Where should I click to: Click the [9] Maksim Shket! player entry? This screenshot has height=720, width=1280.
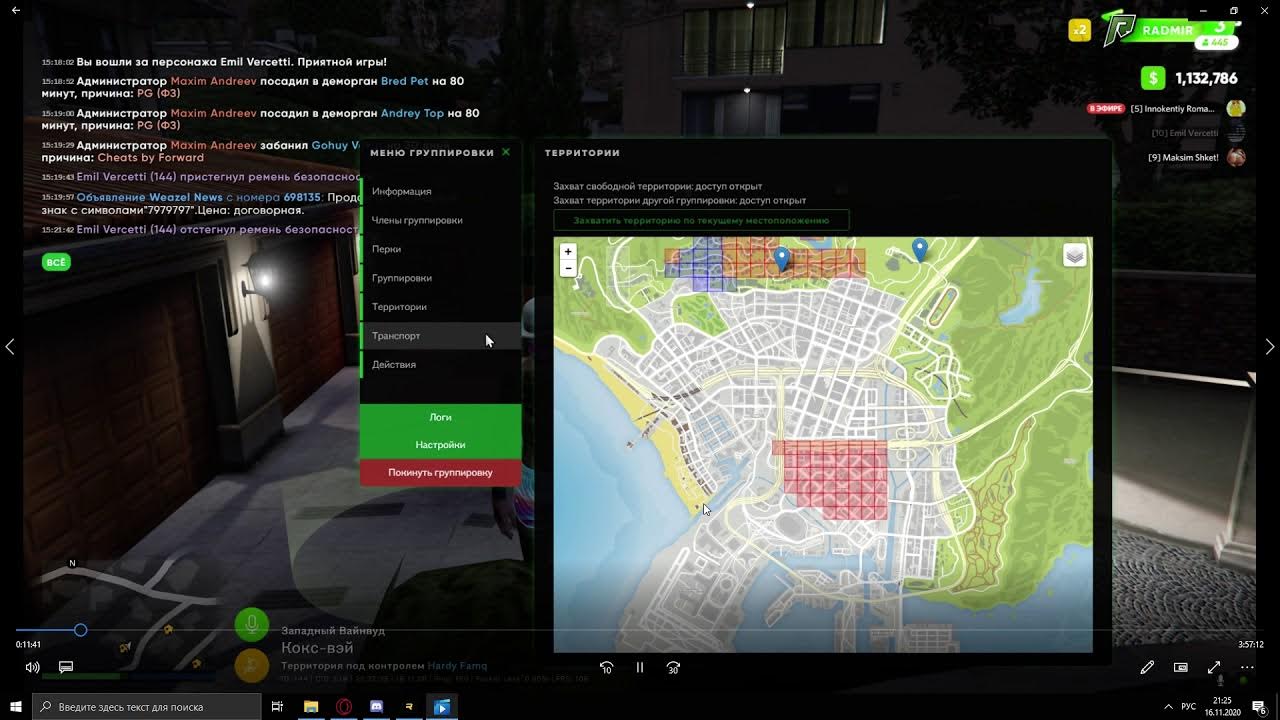coord(1196,157)
